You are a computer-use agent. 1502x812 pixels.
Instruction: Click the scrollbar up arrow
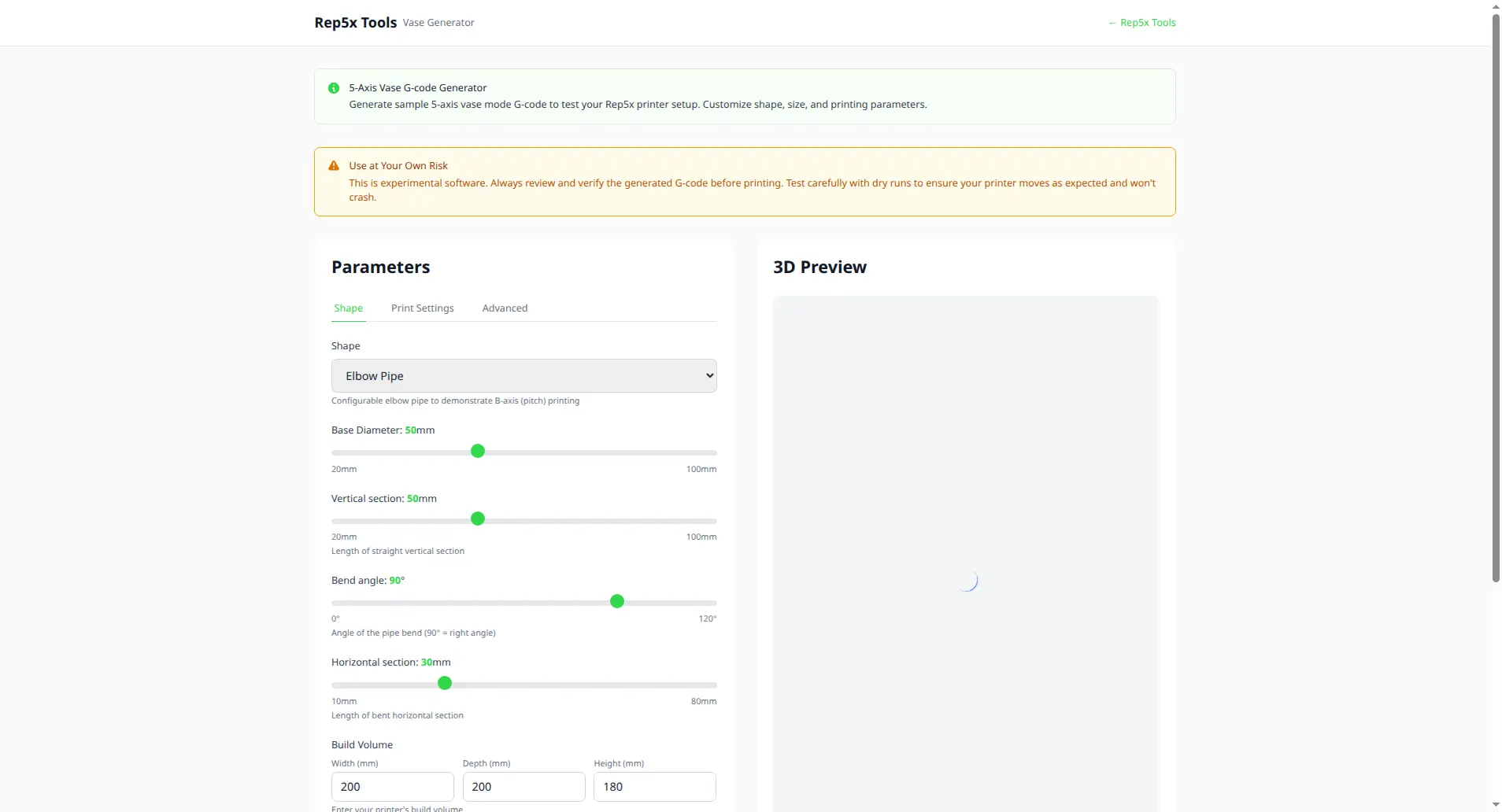(1496, 6)
